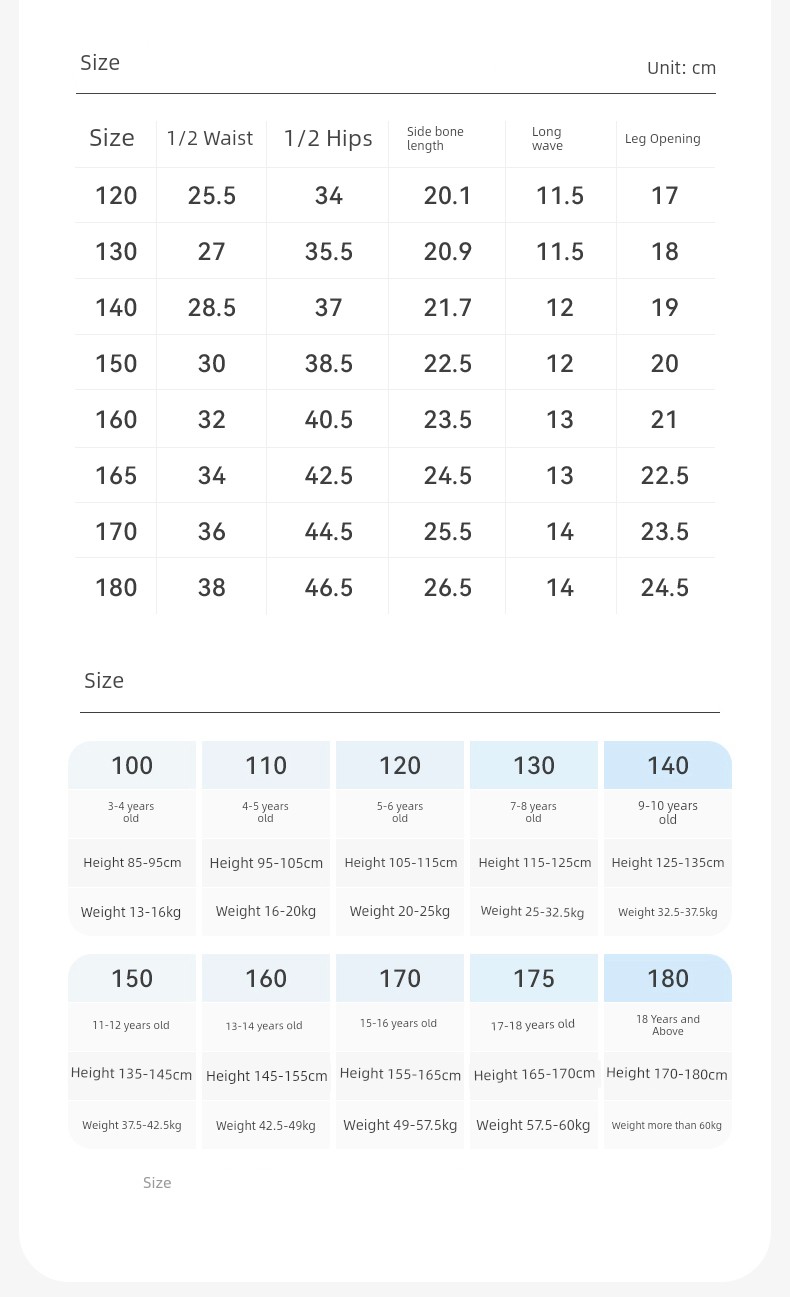The width and height of the screenshot is (790, 1297).
Task: Select the 25.5 waist measurement cell
Action: (212, 195)
